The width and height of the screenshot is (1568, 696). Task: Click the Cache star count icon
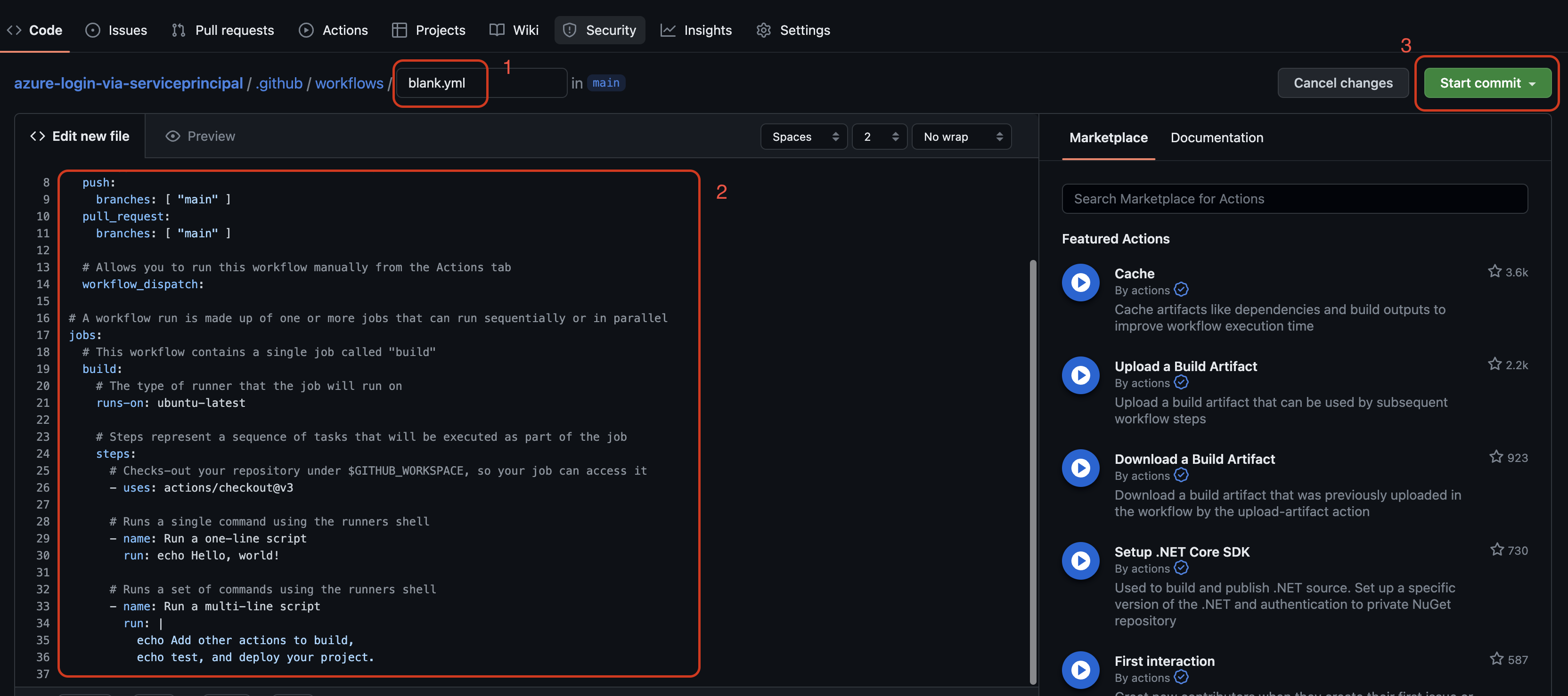1494,271
